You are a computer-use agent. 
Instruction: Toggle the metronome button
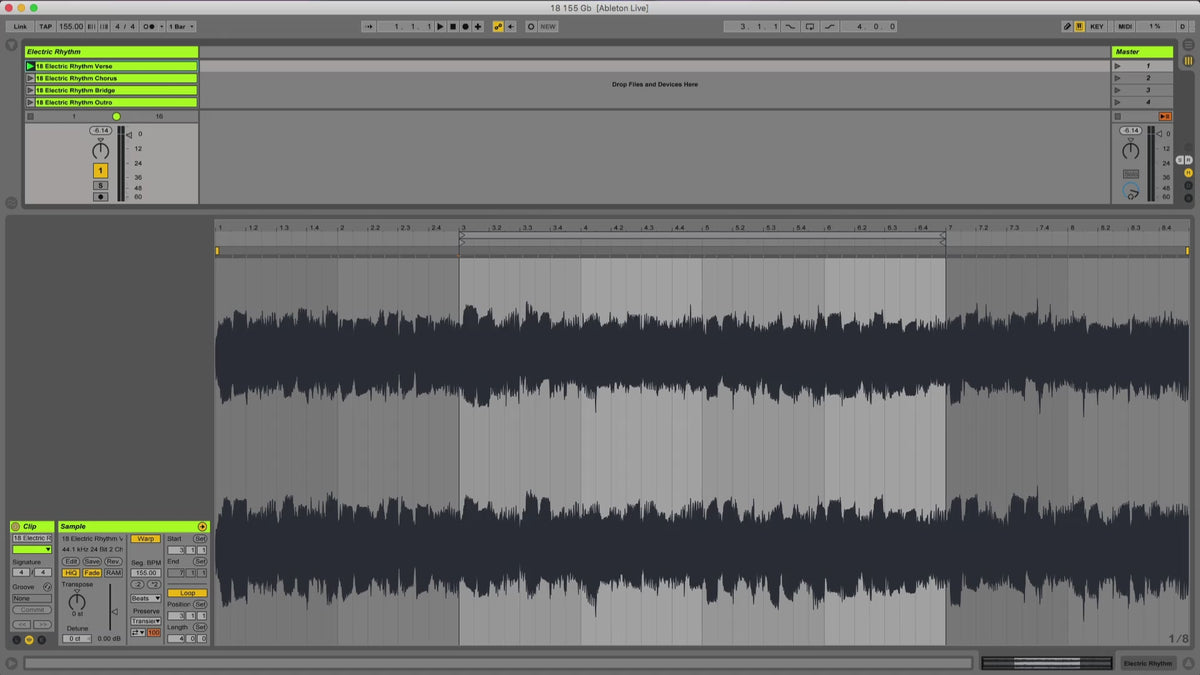click(149, 26)
